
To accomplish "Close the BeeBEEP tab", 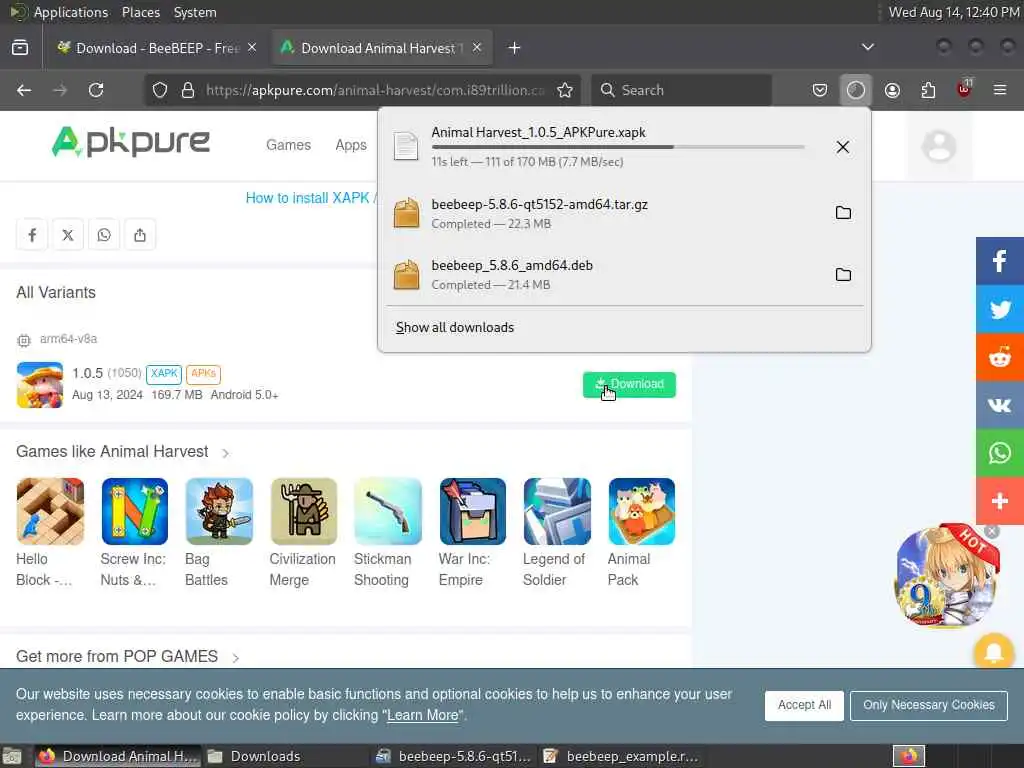I will tap(252, 48).
